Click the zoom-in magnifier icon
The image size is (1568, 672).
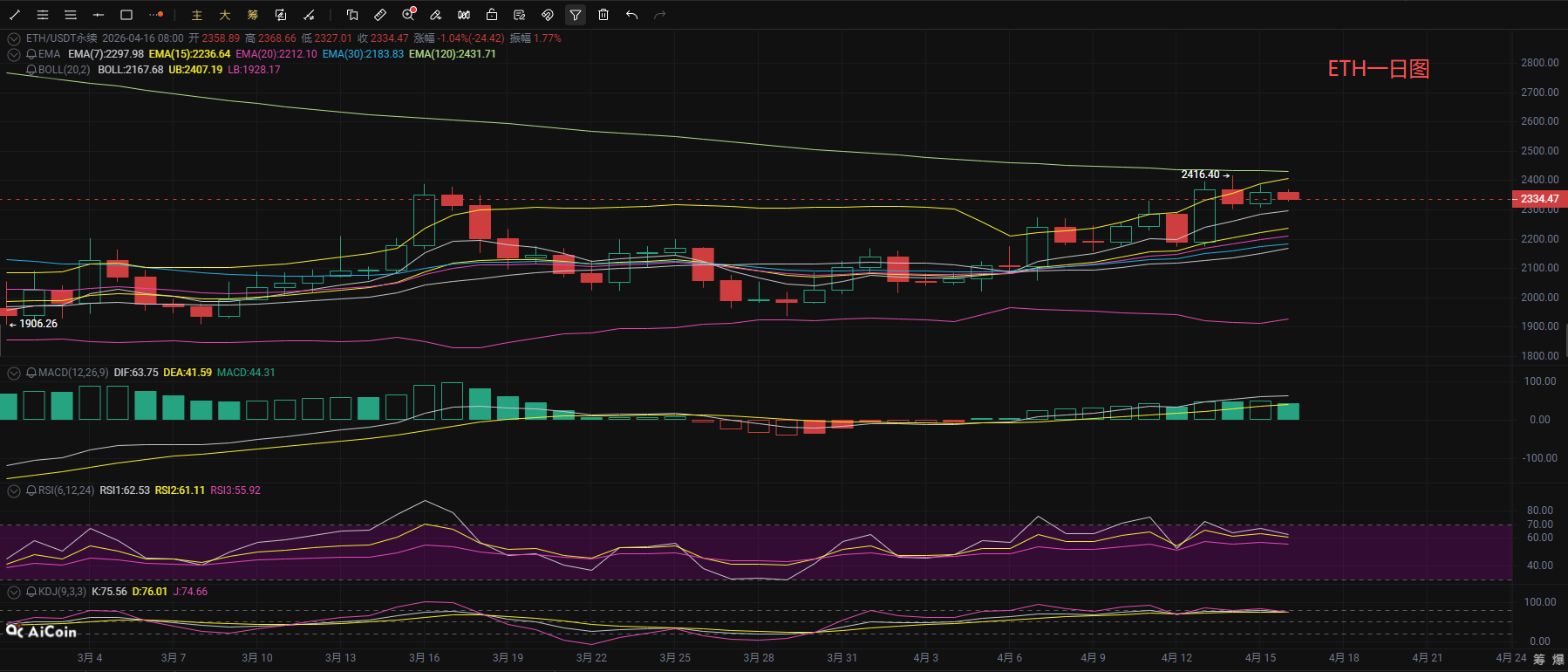click(408, 15)
